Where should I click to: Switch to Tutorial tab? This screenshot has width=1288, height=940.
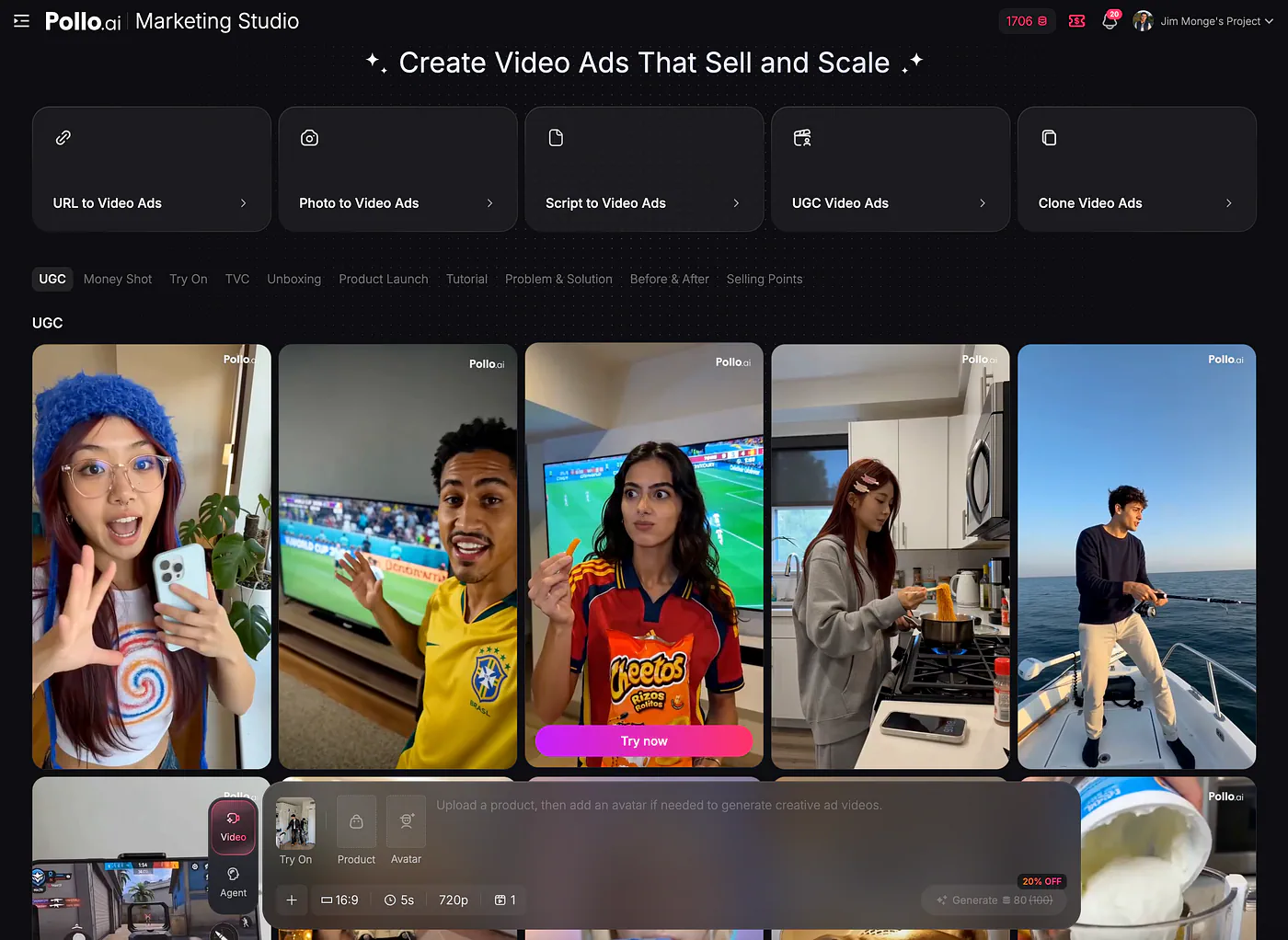[x=467, y=279]
